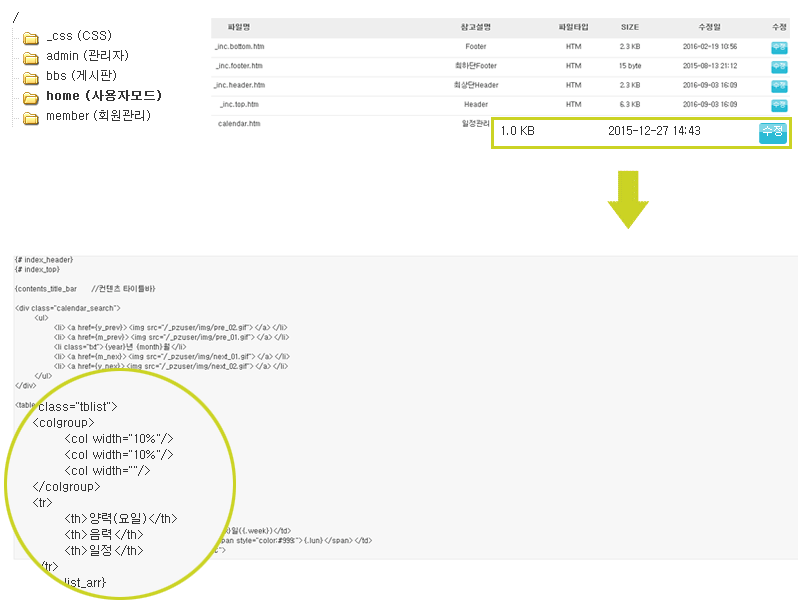Click the admin (관리자) folder icon
Image resolution: width=800 pixels, height=608 pixels.
(30, 57)
